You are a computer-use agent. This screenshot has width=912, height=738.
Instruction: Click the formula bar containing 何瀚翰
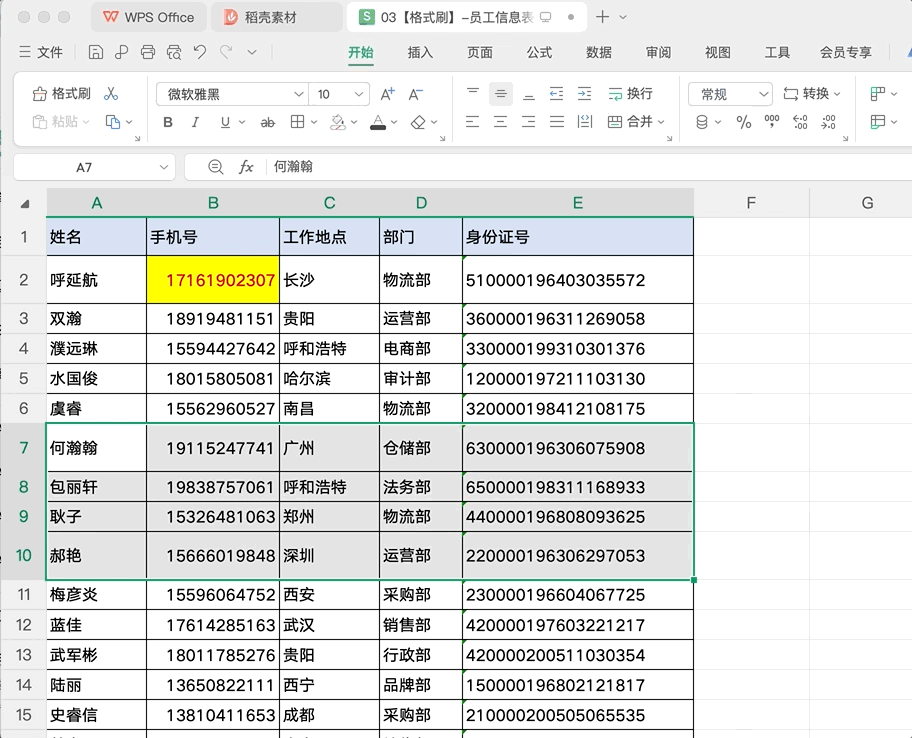(590, 167)
